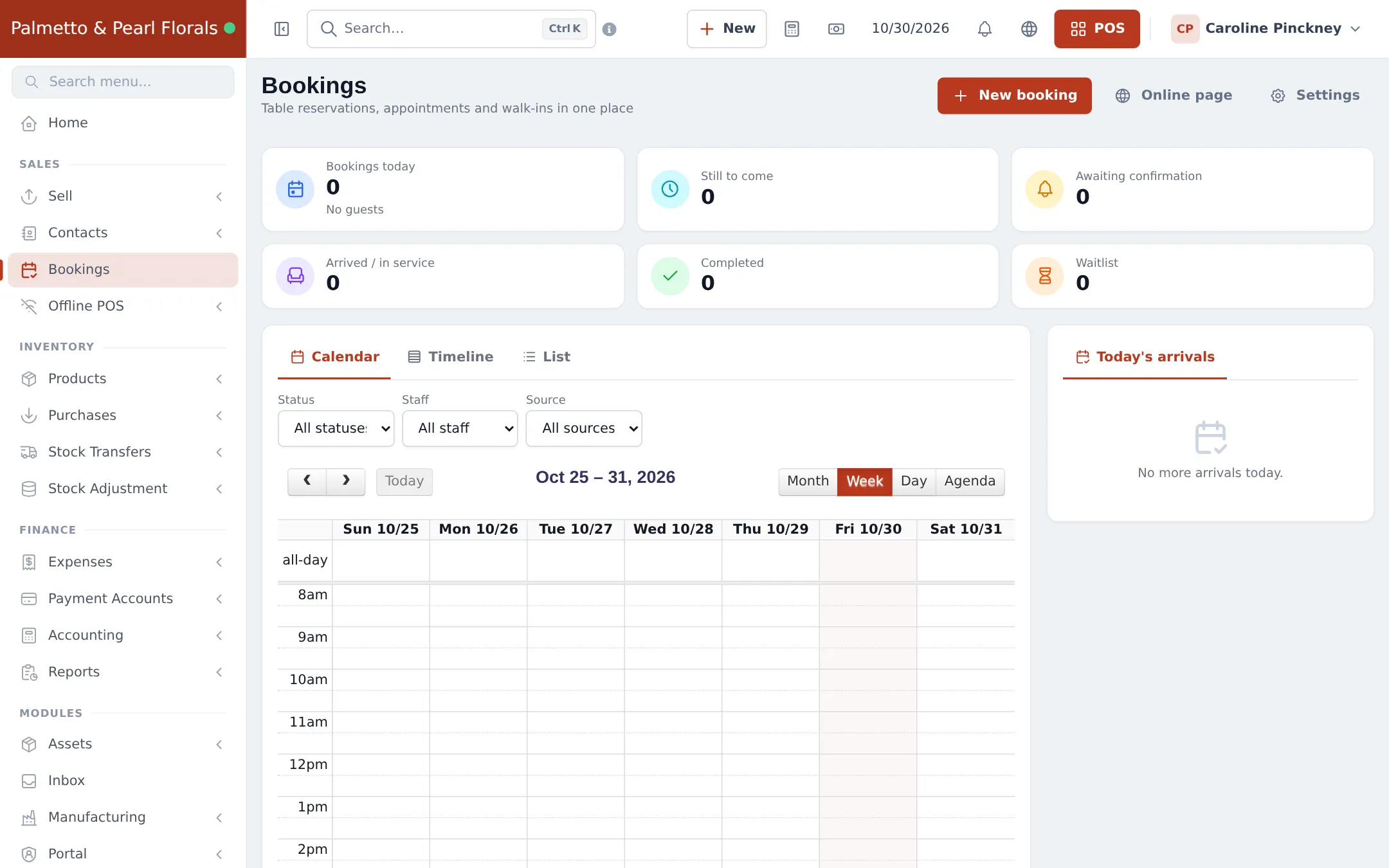Image resolution: width=1389 pixels, height=868 pixels.
Task: Click the Fri 10/30 column header
Action: point(868,529)
